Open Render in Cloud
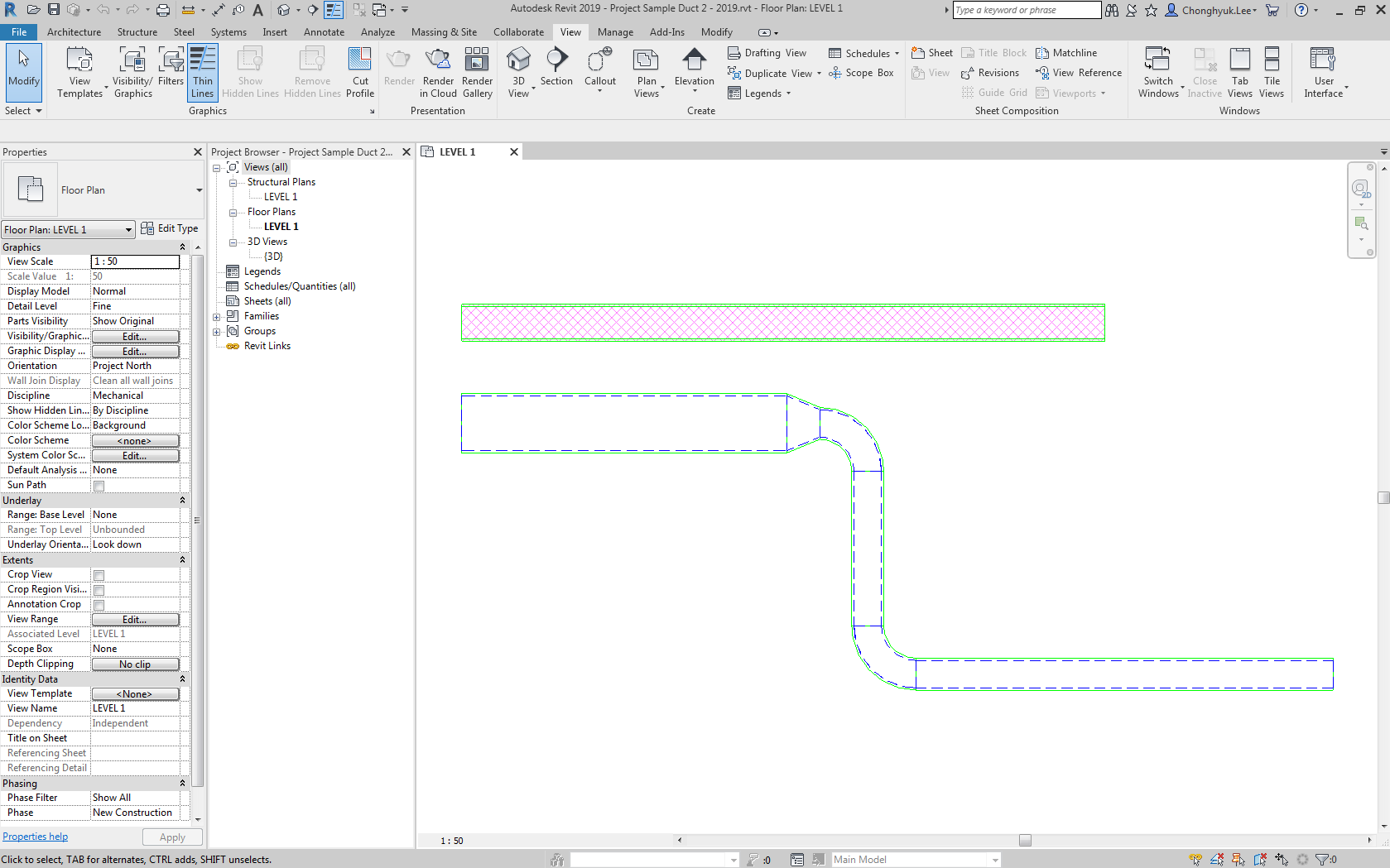This screenshot has height=868, width=1390. [438, 72]
